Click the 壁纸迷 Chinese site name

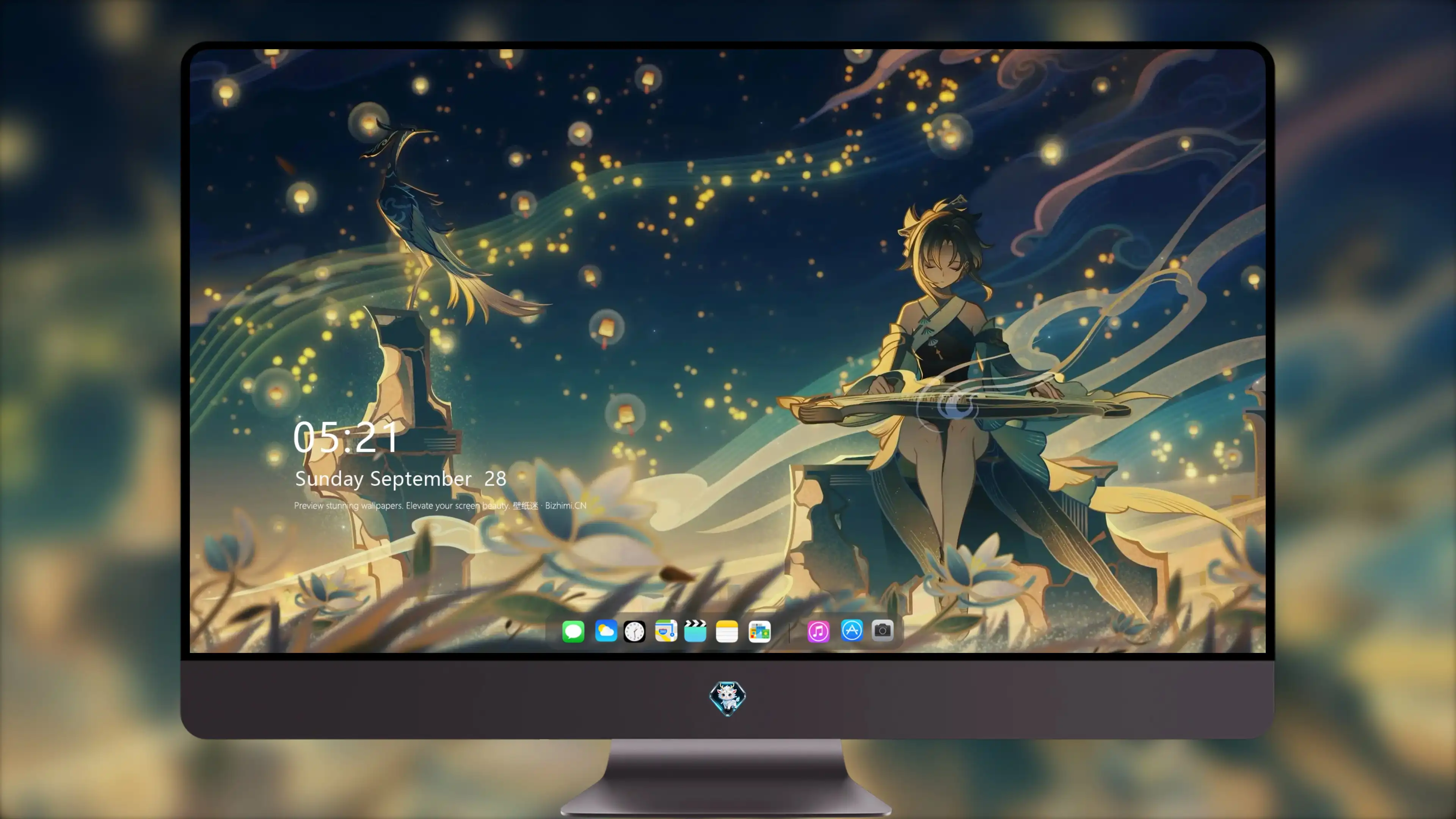(525, 505)
